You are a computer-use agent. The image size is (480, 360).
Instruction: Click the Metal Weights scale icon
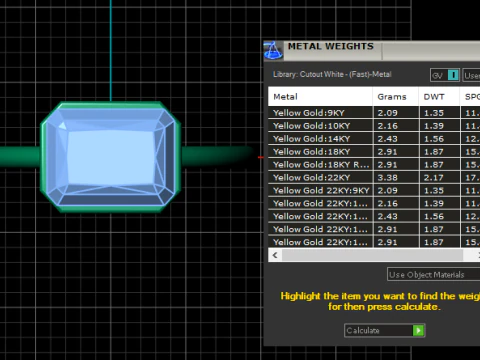pyautogui.click(x=273, y=51)
